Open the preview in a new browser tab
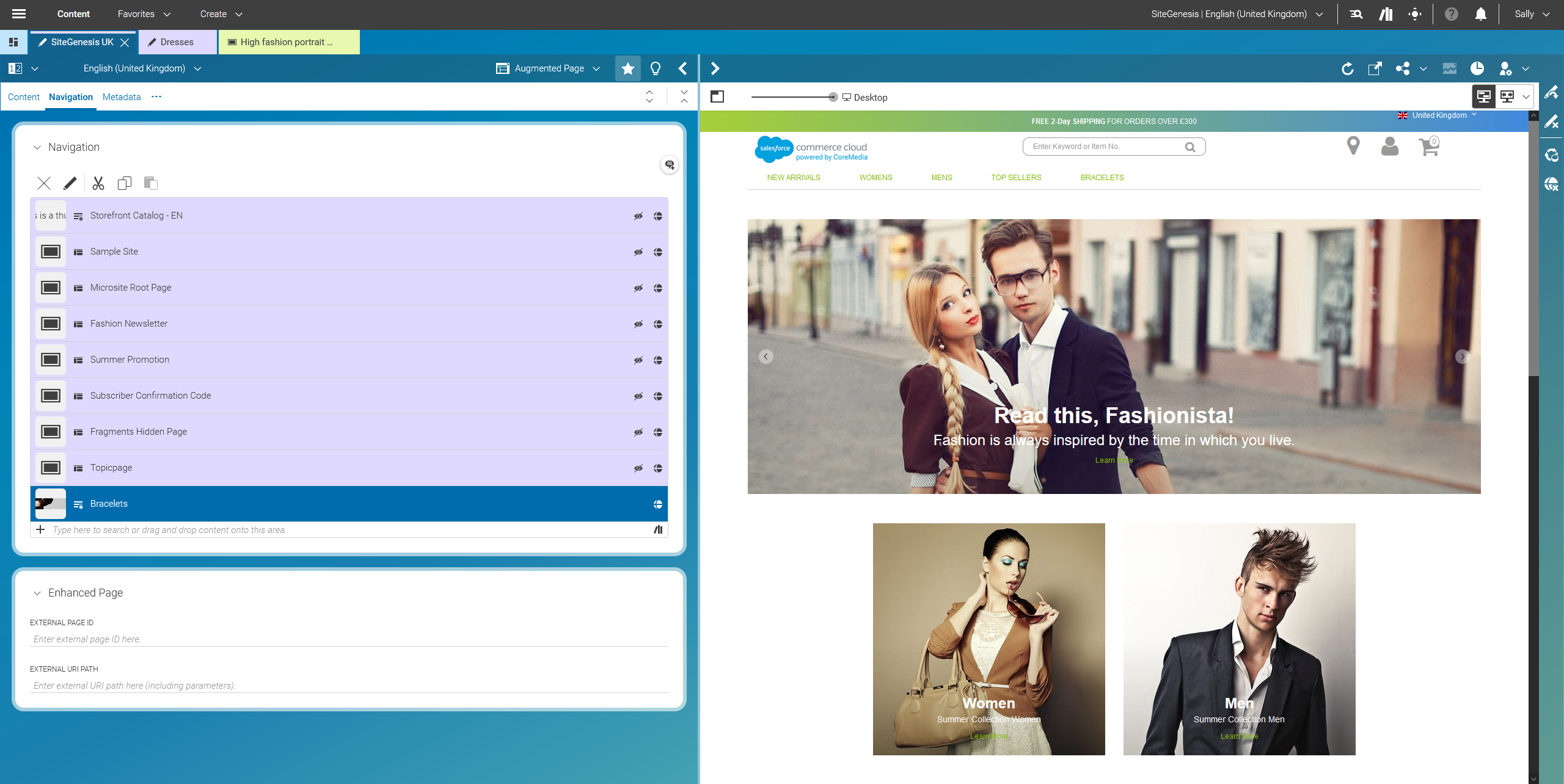 pos(1375,68)
